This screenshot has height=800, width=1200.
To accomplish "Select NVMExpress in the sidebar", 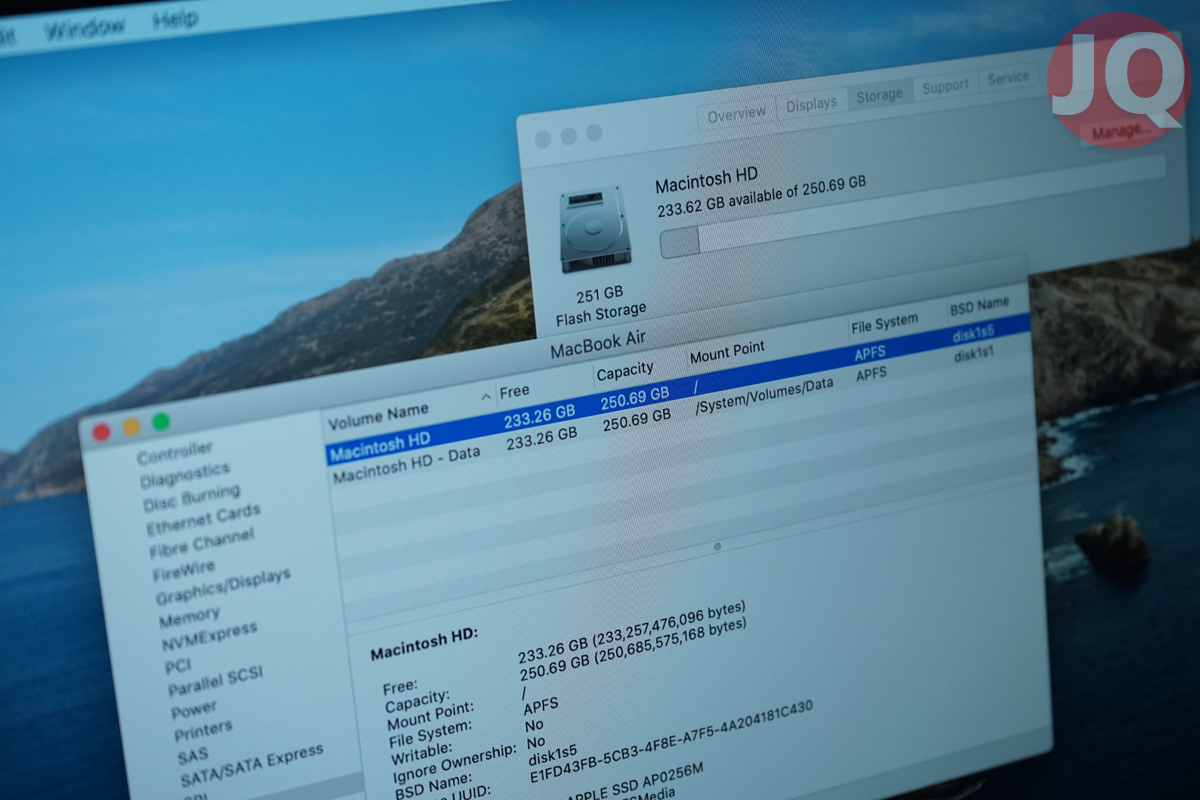I will (x=209, y=638).
